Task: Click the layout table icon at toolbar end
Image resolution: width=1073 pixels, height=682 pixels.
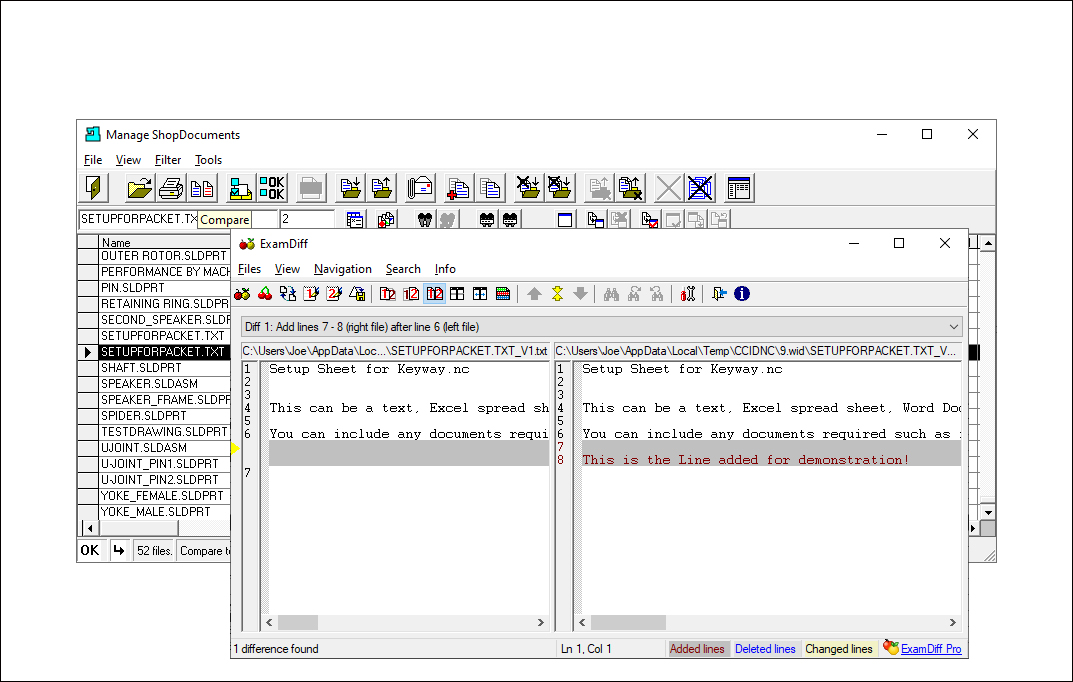Action: coord(739,187)
